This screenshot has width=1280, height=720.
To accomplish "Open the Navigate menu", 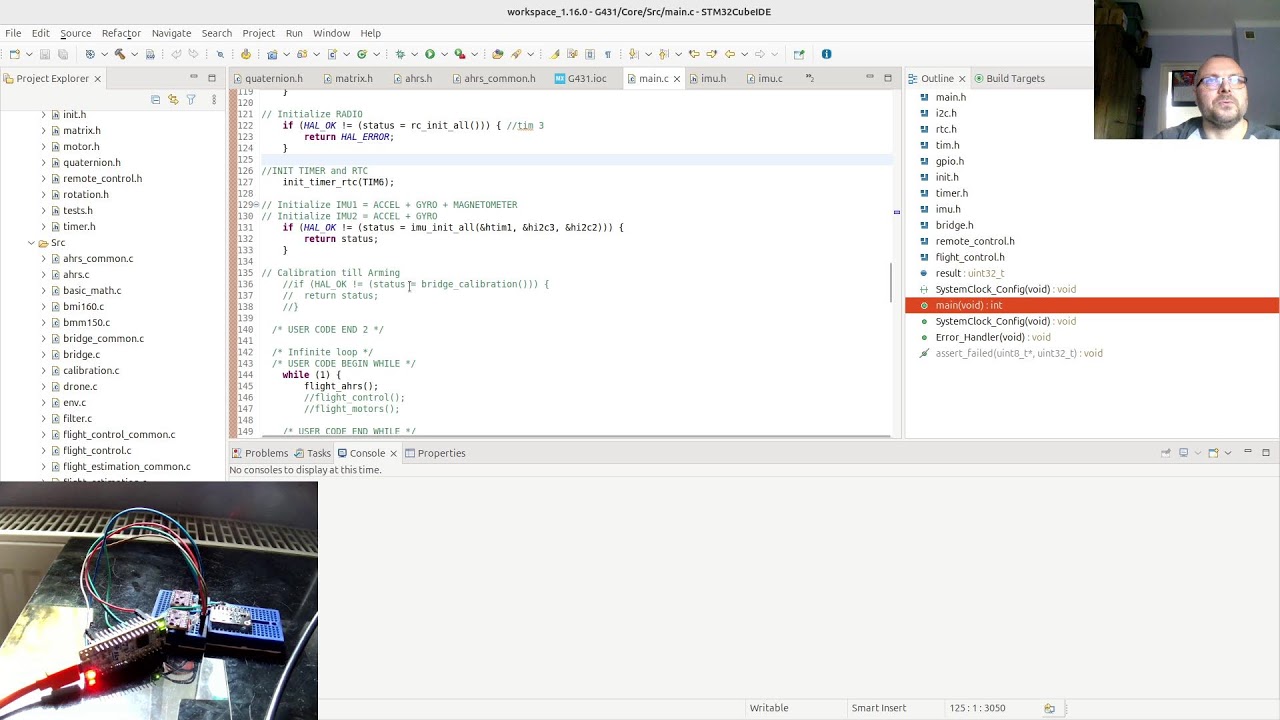I will tap(171, 33).
